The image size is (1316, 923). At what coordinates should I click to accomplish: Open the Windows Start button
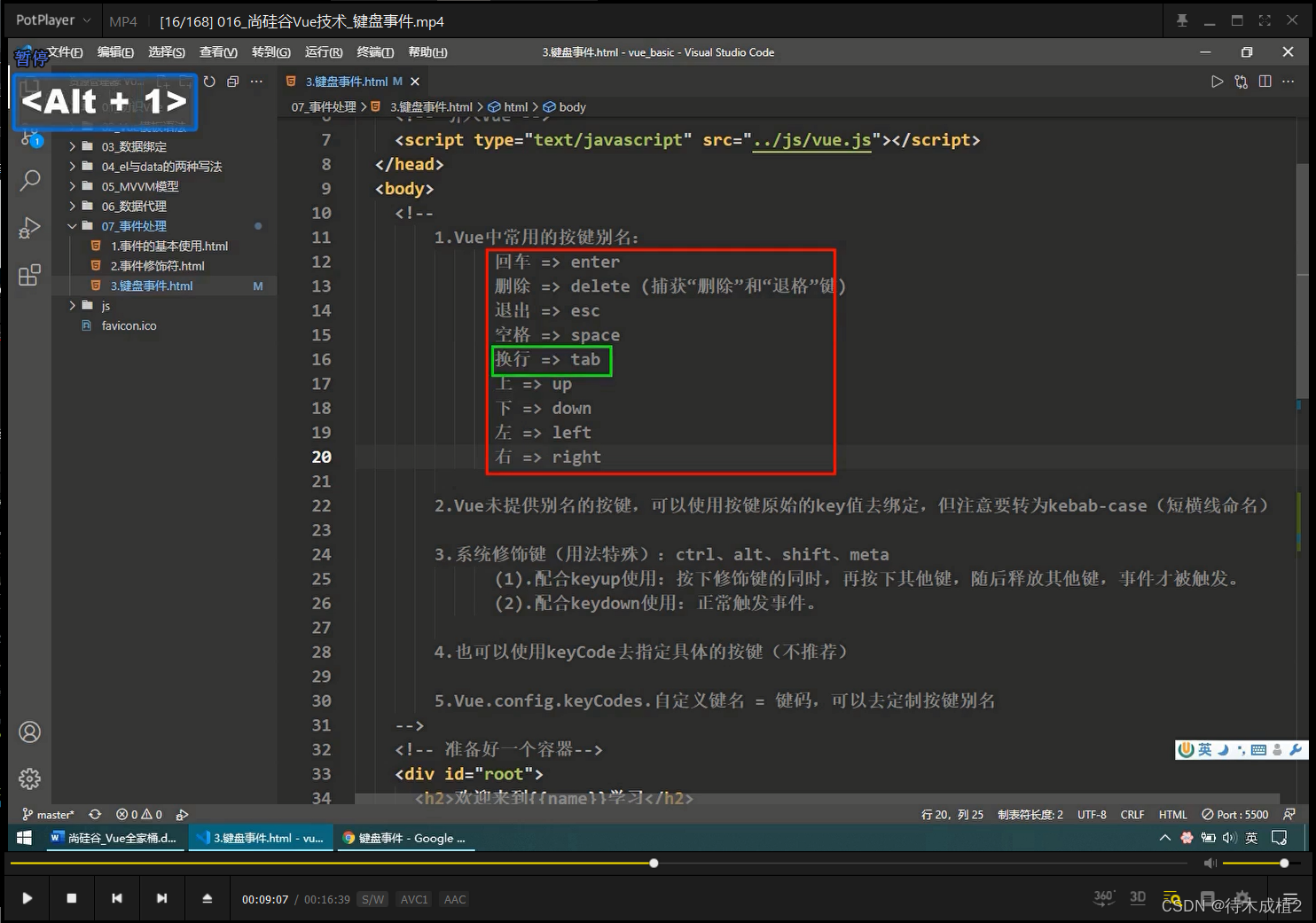(x=24, y=838)
